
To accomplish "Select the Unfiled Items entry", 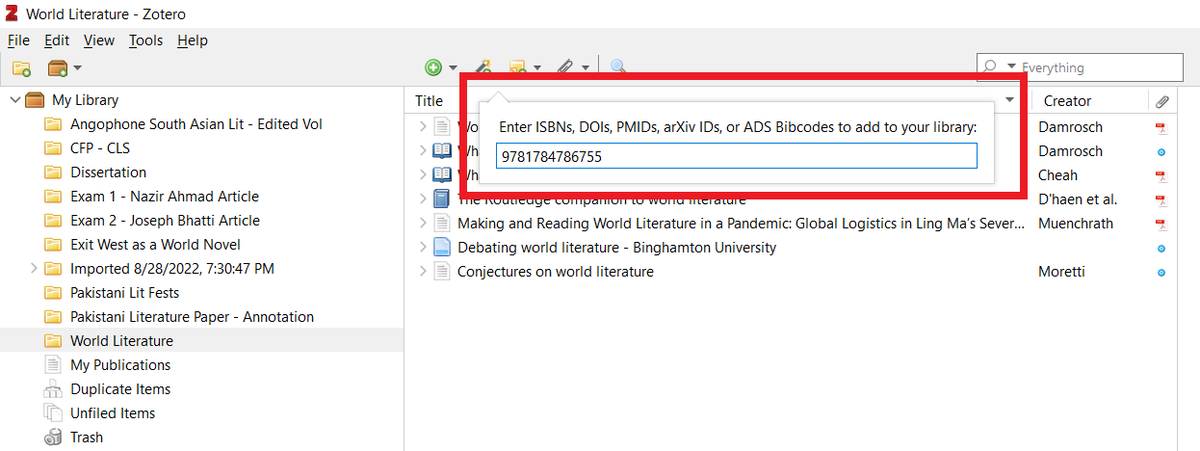I will pyautogui.click(x=112, y=413).
